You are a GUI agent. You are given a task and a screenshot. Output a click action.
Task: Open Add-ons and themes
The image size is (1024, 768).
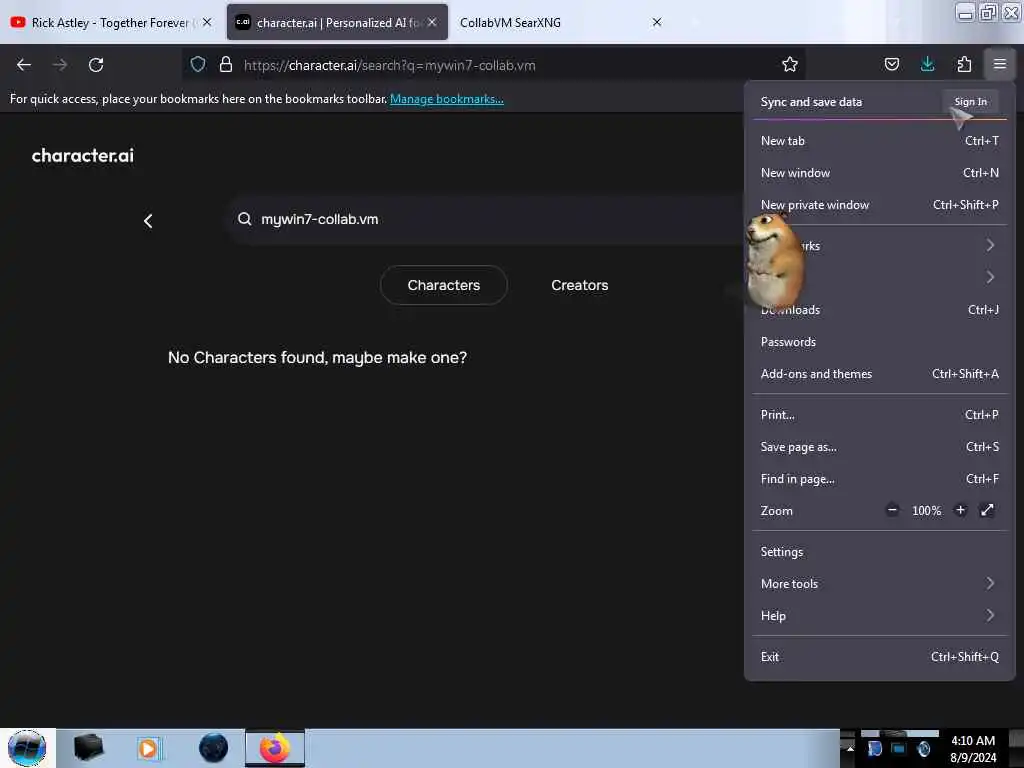tap(879, 374)
